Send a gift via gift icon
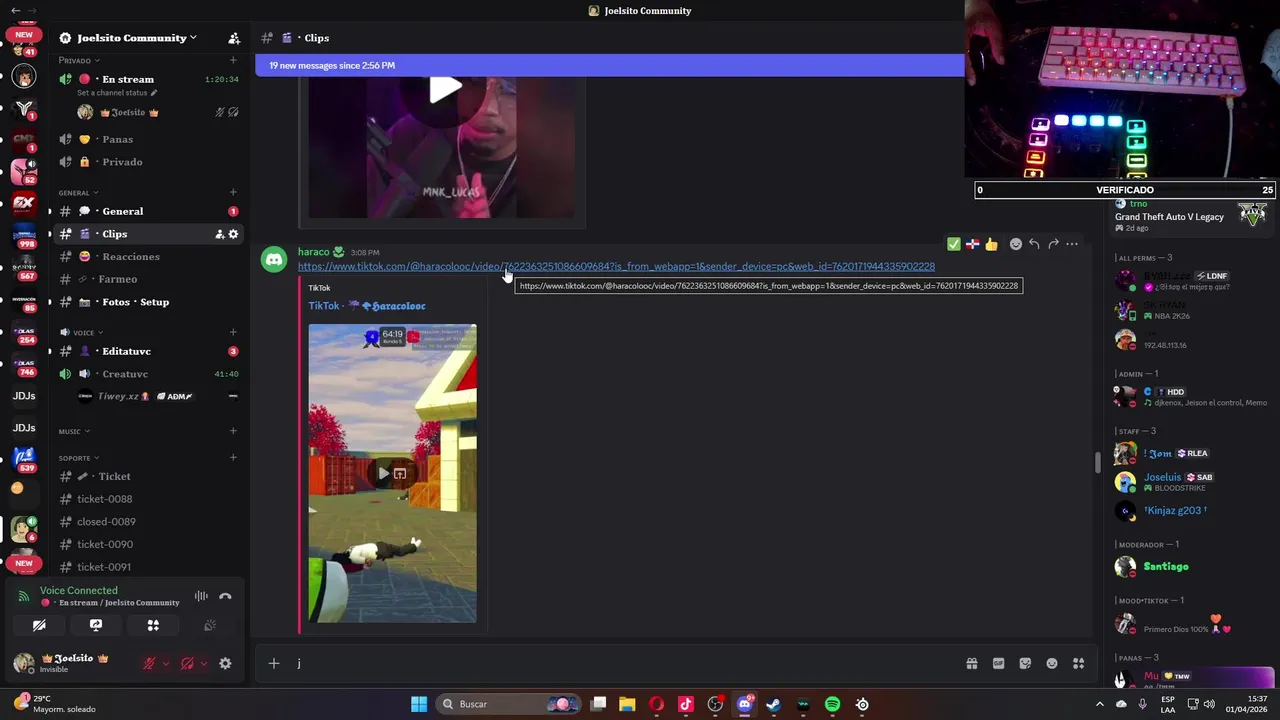The width and height of the screenshot is (1280, 720). (971, 663)
